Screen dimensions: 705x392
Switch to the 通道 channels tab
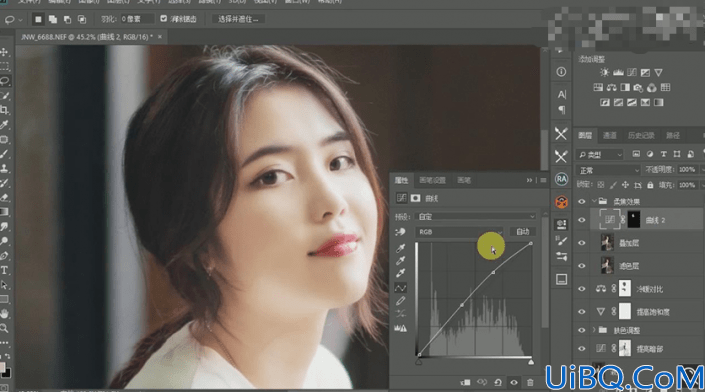[610, 135]
